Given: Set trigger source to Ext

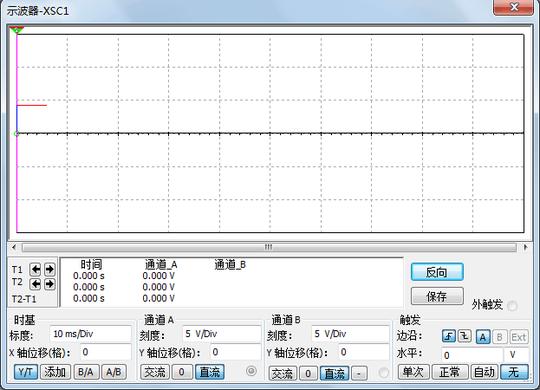Looking at the screenshot, I should coord(519,337).
